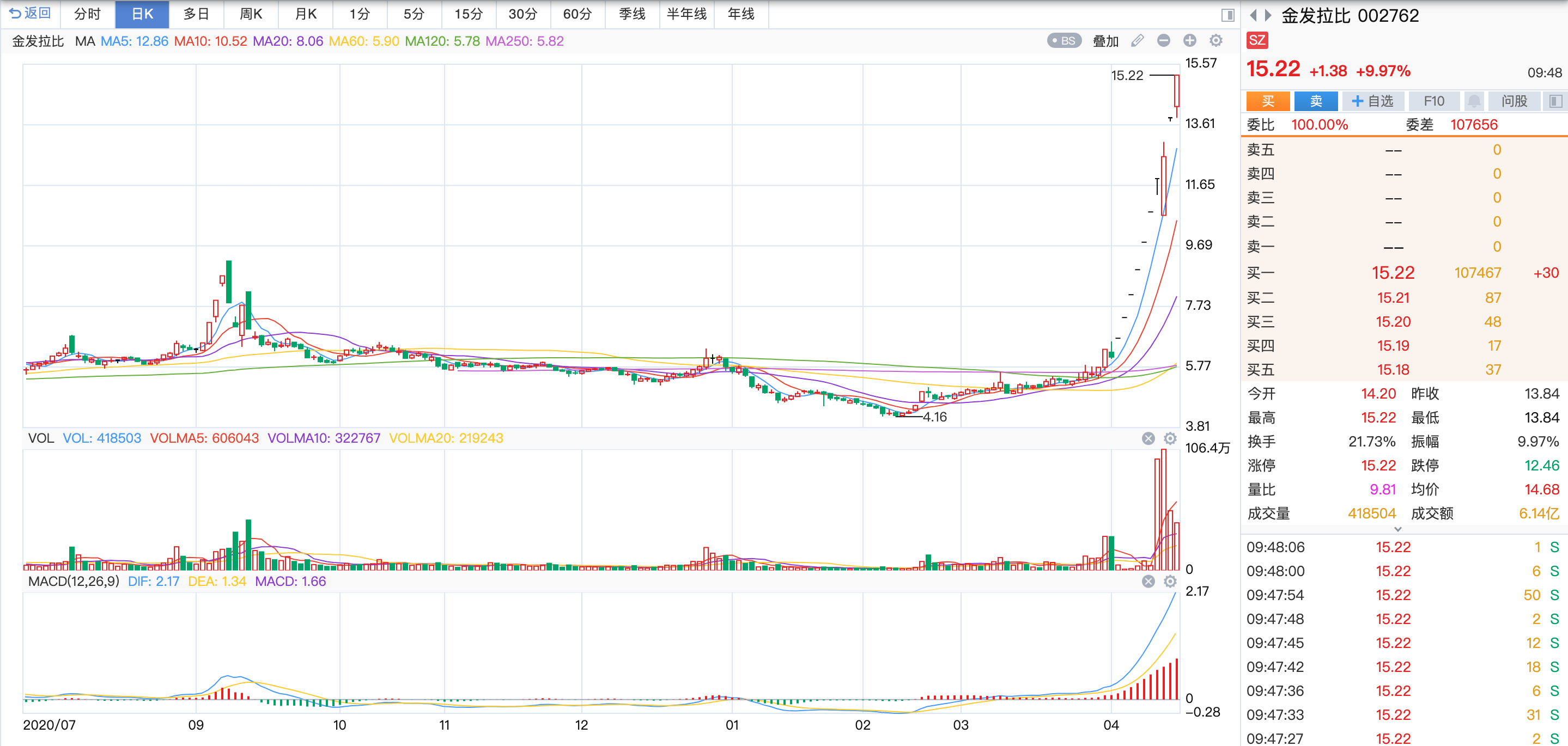The image size is (1568, 746).
Task: Open main chart settings gear
Action: point(1215,41)
